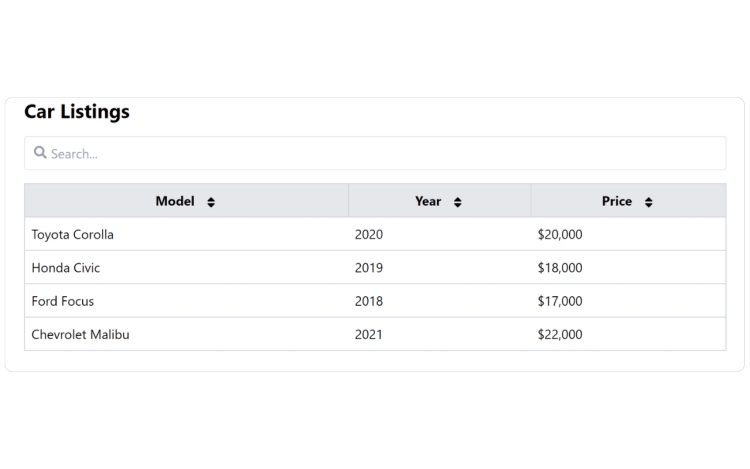750x469 pixels.
Task: Select the Toyota Corolla cell
Action: [x=187, y=234]
